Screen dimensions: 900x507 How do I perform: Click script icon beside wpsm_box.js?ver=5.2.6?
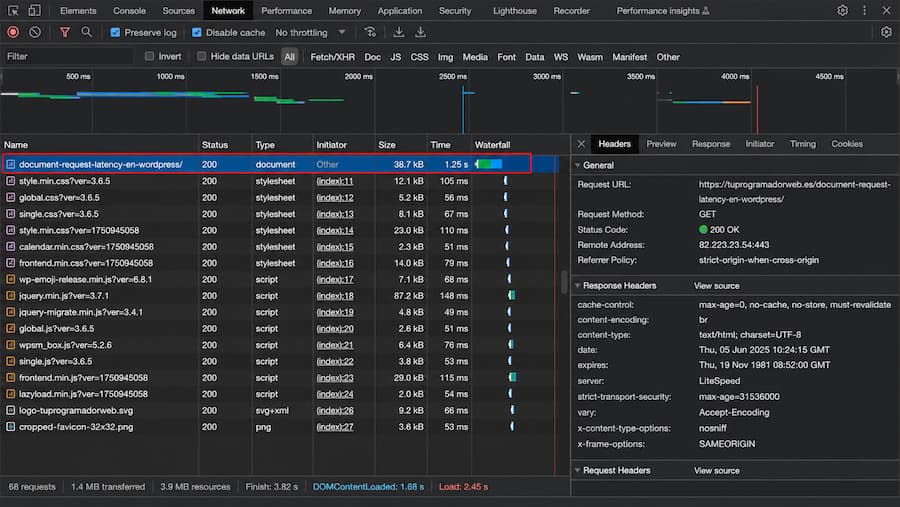pyautogui.click(x=10, y=345)
